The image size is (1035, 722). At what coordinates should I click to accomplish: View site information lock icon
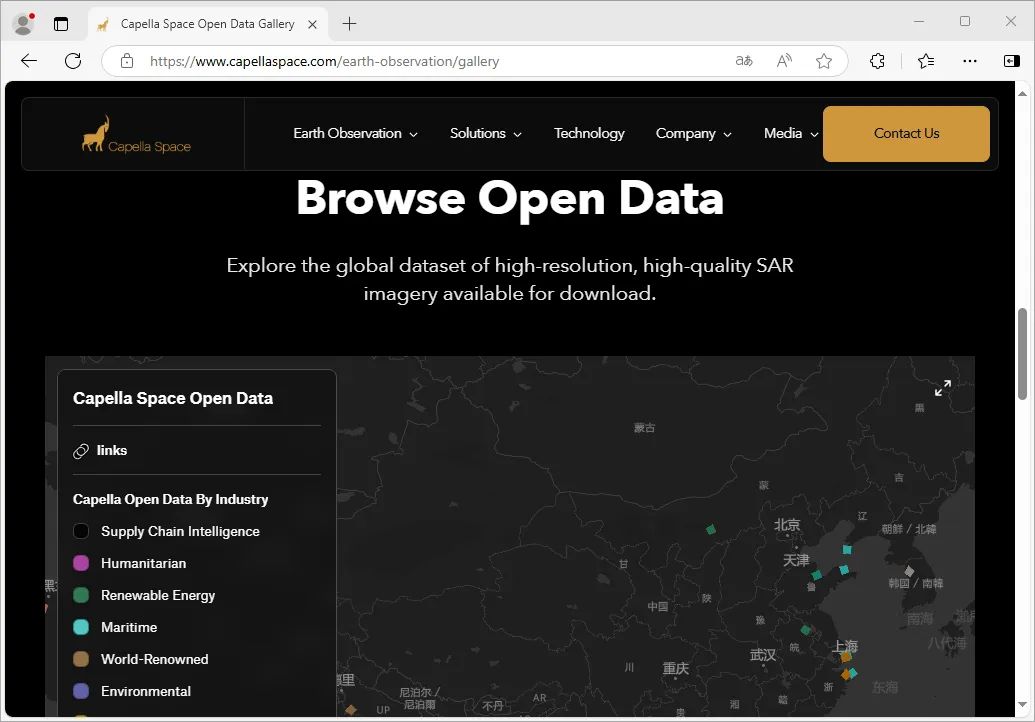127,61
